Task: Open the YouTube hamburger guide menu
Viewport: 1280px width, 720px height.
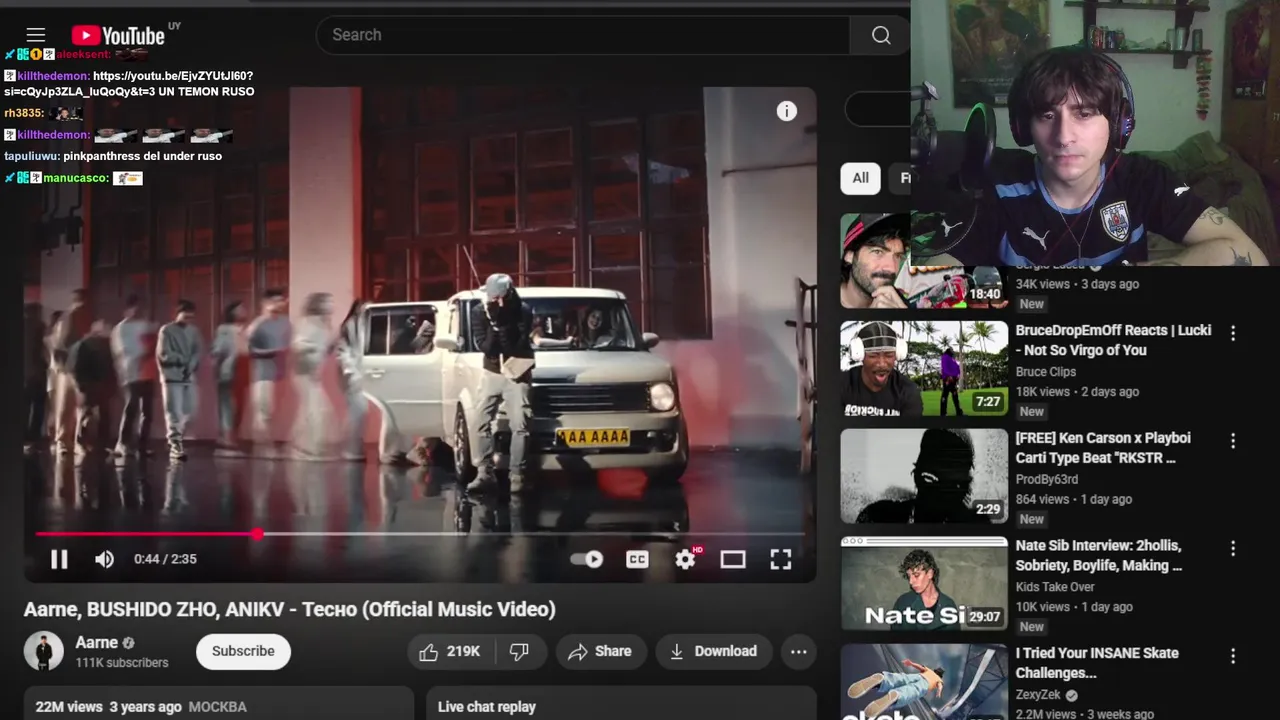Action: (36, 35)
